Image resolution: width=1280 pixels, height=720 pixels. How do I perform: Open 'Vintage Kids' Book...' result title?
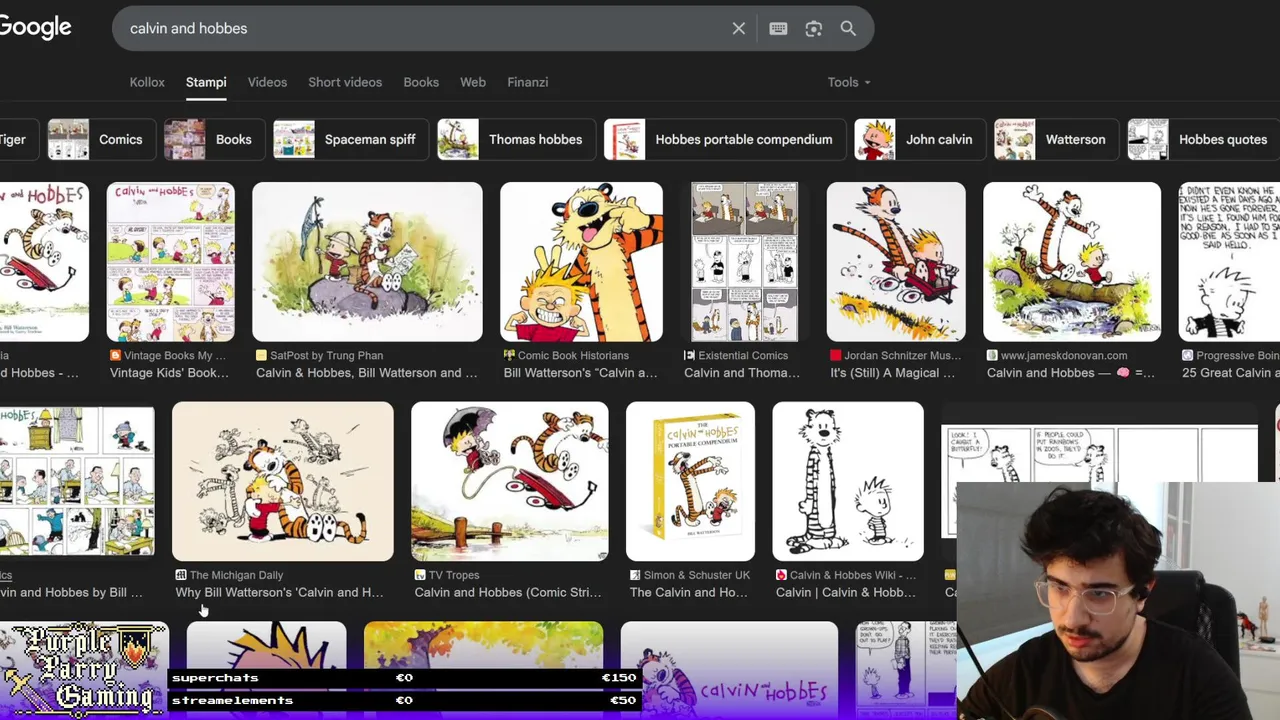(x=169, y=373)
